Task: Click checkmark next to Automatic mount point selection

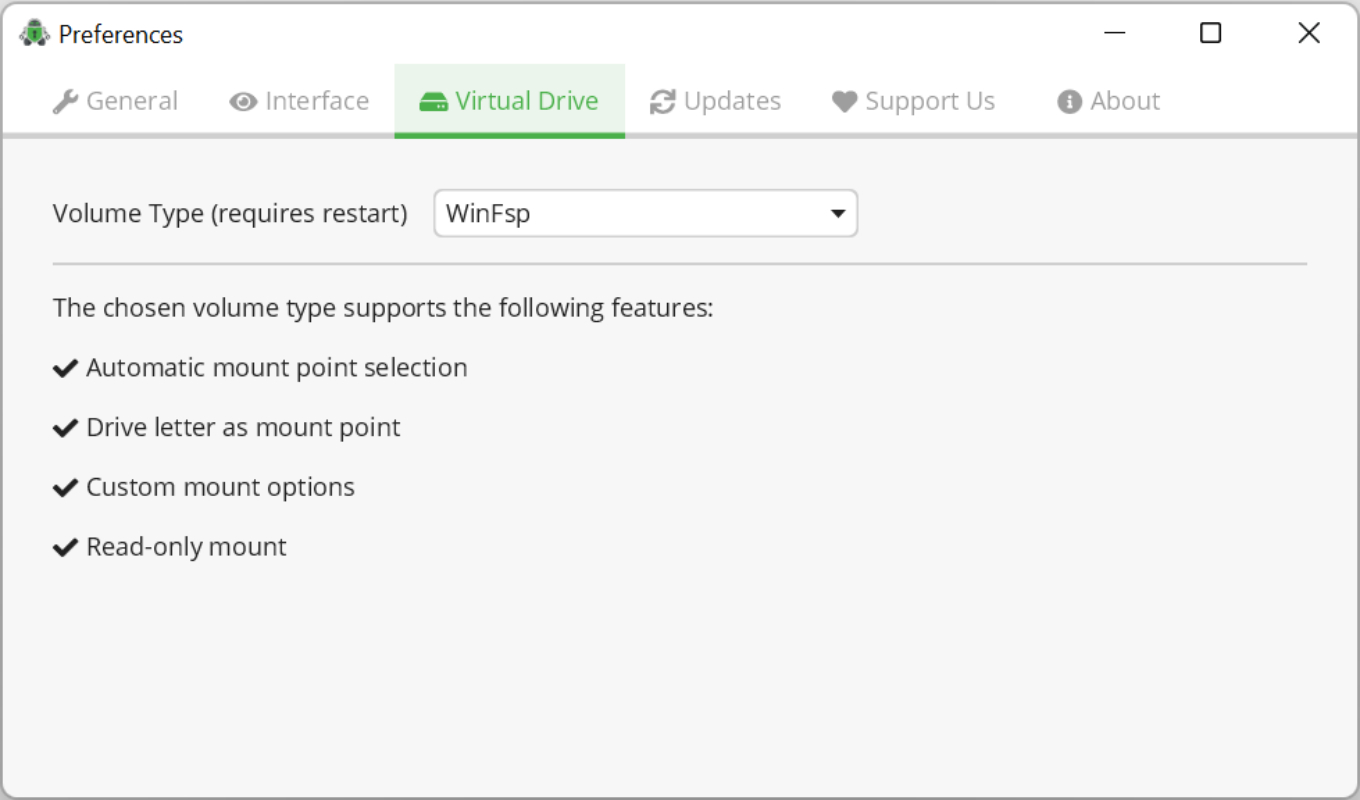Action: point(65,369)
